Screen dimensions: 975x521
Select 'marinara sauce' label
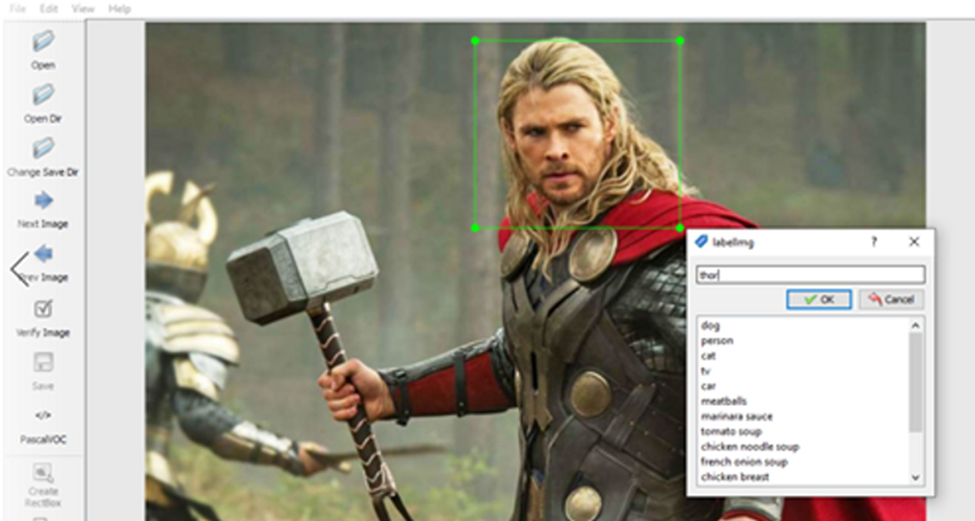[x=737, y=417]
